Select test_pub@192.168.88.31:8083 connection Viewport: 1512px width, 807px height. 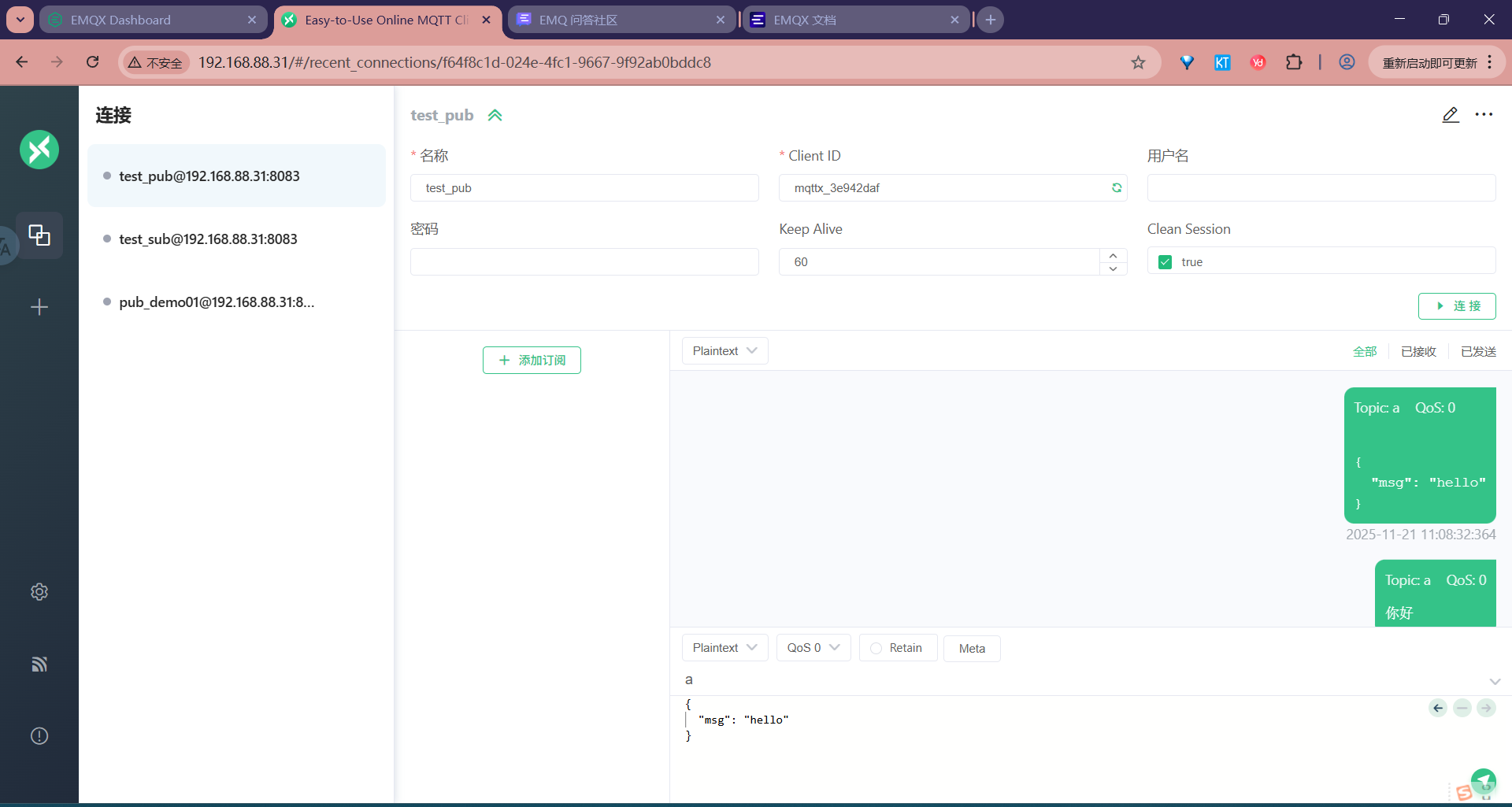click(x=236, y=176)
